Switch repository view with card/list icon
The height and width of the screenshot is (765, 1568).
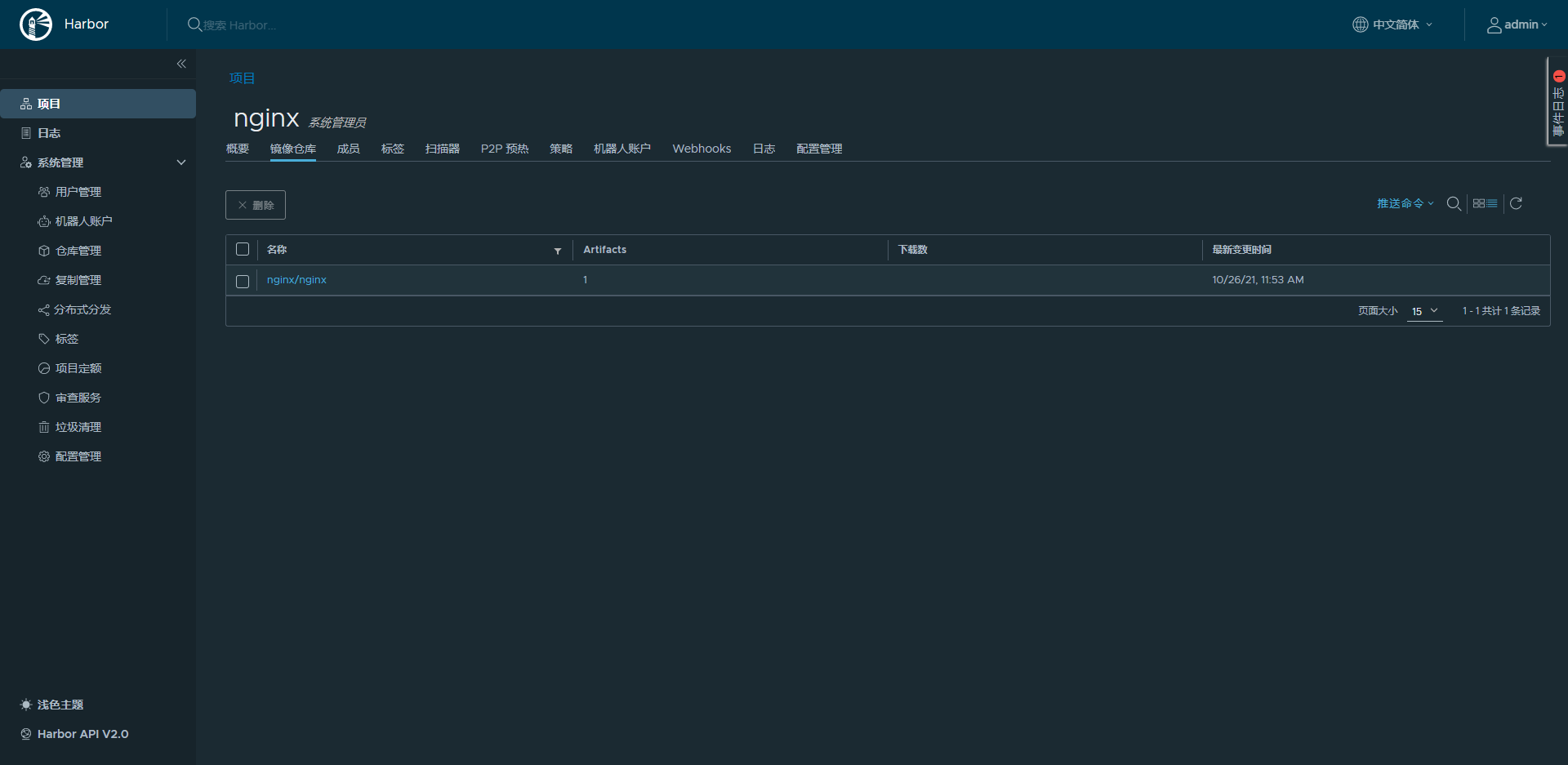tap(1485, 203)
